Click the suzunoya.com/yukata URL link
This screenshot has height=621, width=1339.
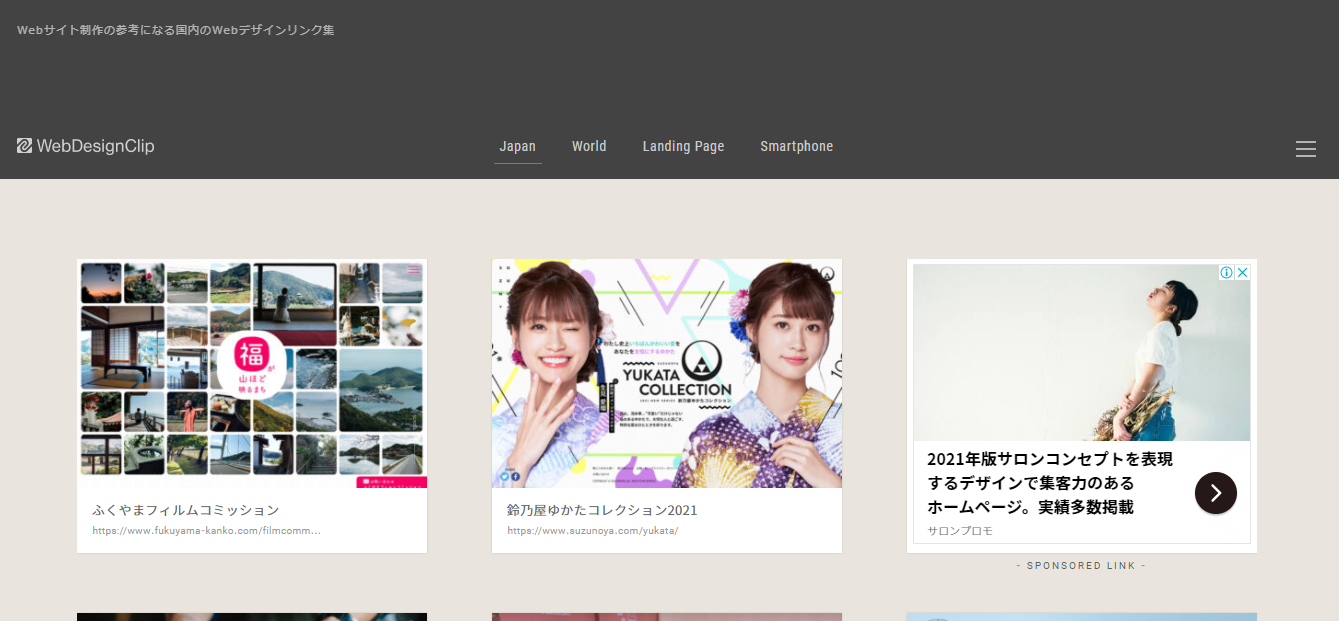[592, 531]
